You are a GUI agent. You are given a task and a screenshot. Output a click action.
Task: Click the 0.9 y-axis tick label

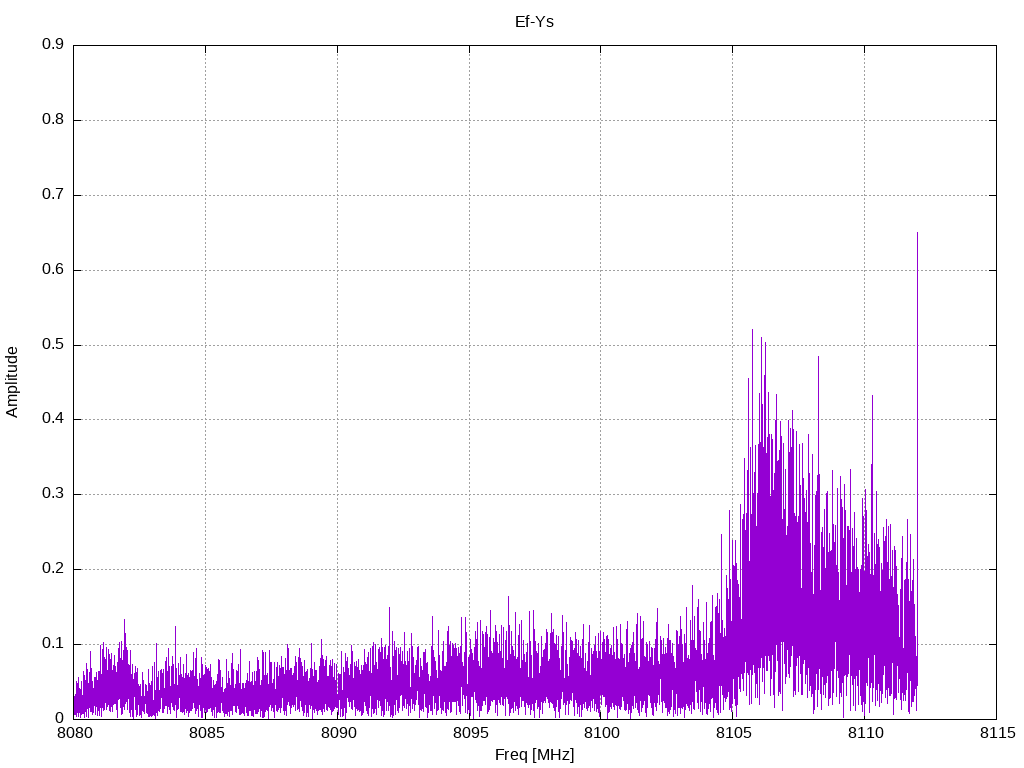click(53, 45)
